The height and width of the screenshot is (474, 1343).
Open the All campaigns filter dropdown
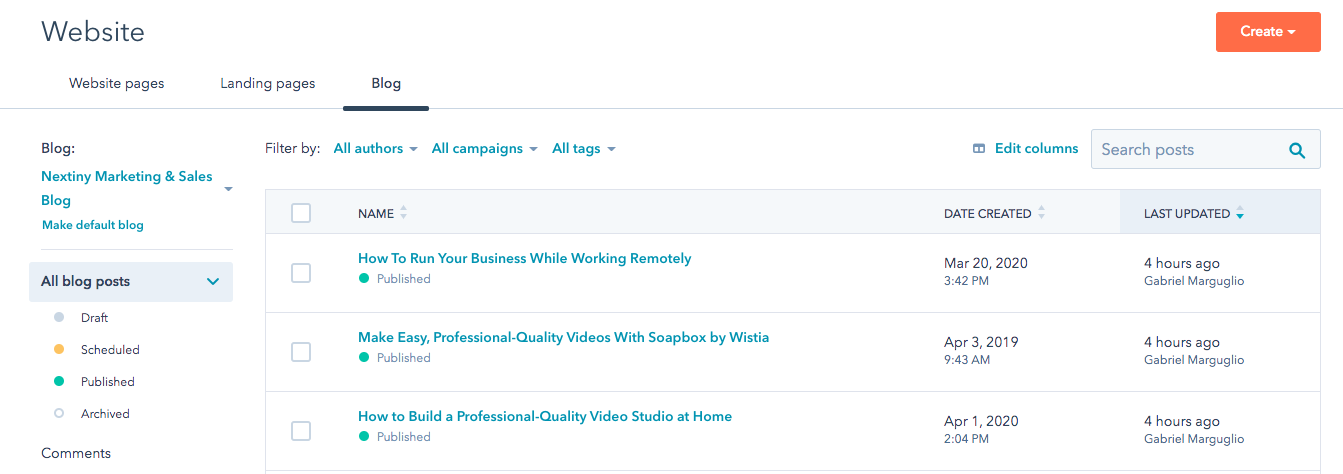click(485, 149)
